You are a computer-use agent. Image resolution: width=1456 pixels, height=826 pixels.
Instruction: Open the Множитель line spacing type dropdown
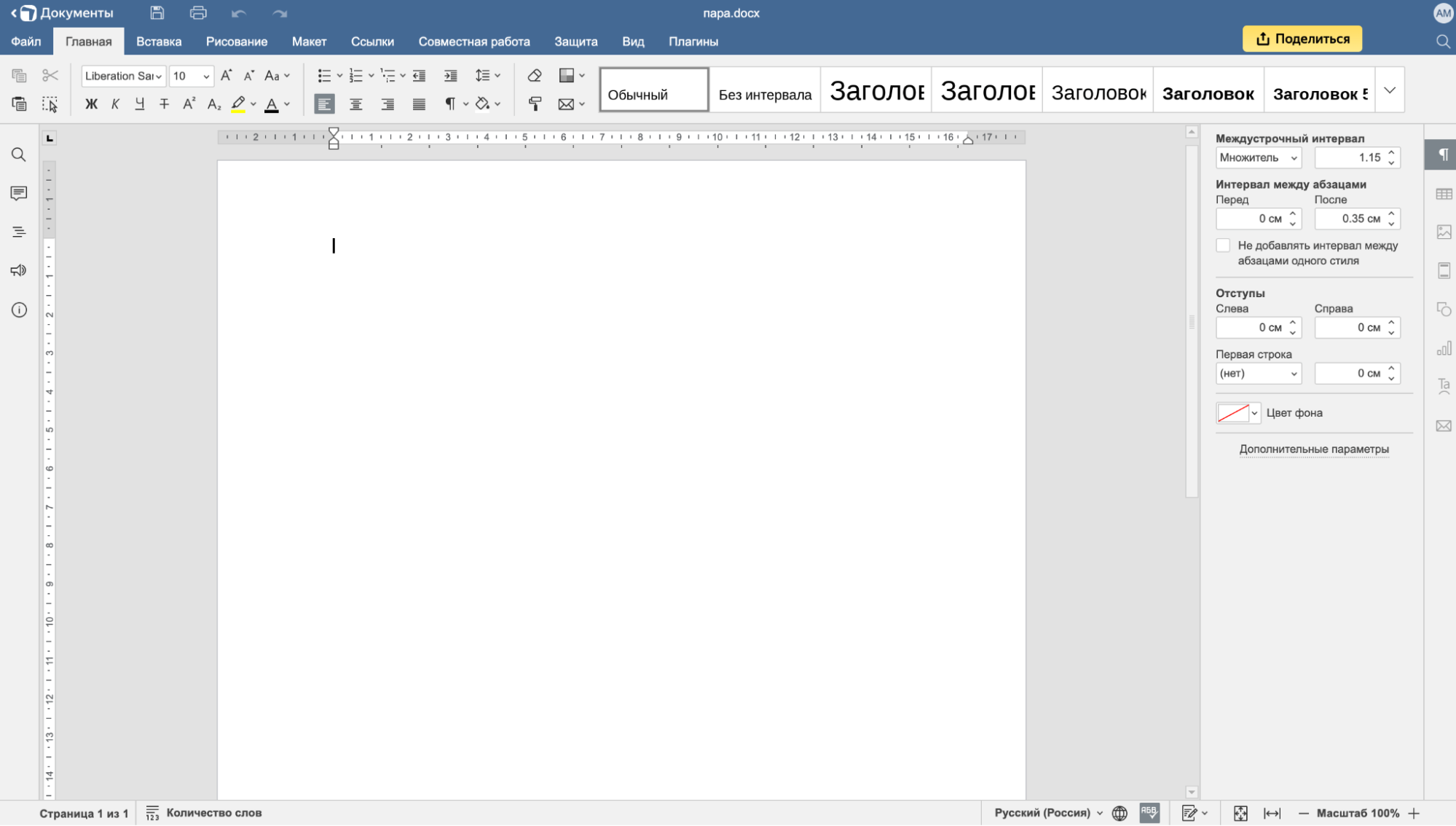click(1258, 157)
